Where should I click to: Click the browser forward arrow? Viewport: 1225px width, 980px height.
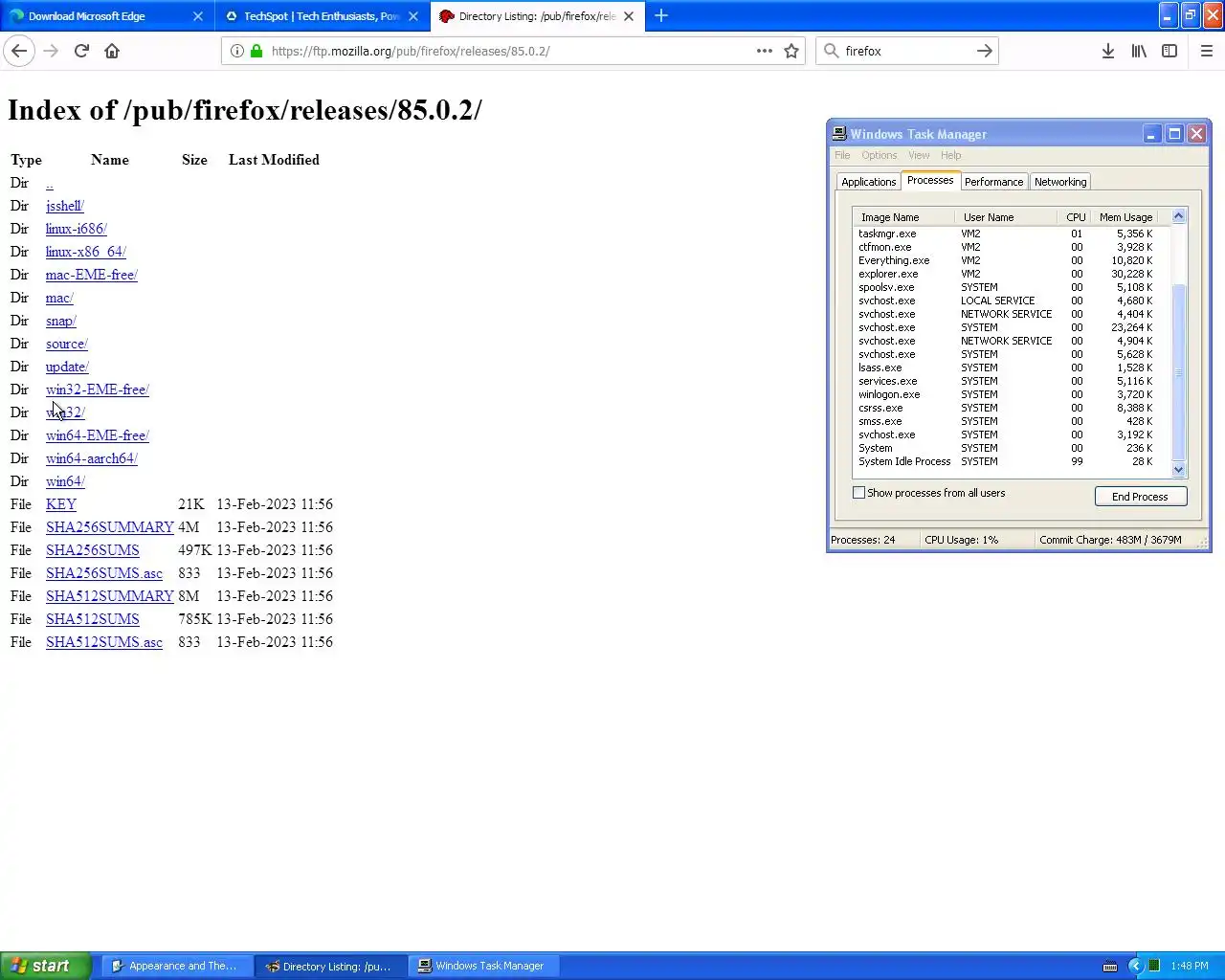(x=51, y=51)
